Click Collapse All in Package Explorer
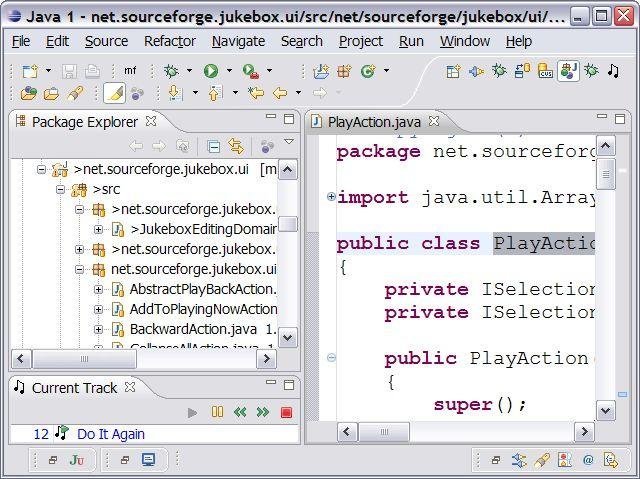Viewport: 640px width, 479px height. [x=213, y=146]
